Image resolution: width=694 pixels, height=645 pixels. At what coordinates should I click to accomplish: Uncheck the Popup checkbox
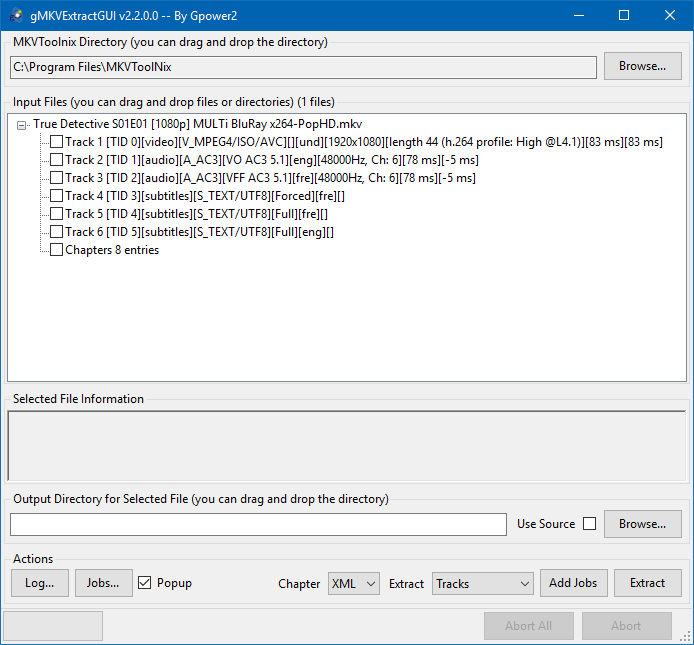point(144,583)
